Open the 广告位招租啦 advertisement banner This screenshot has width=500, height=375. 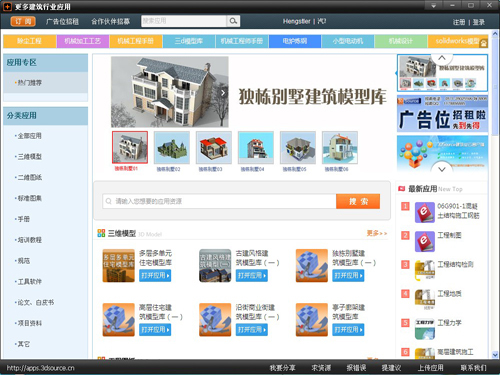tap(442, 114)
